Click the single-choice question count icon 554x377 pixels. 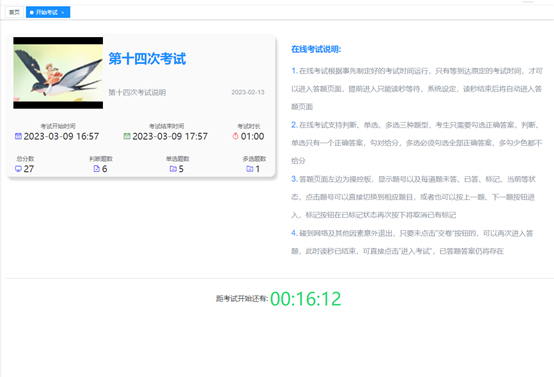173,169
